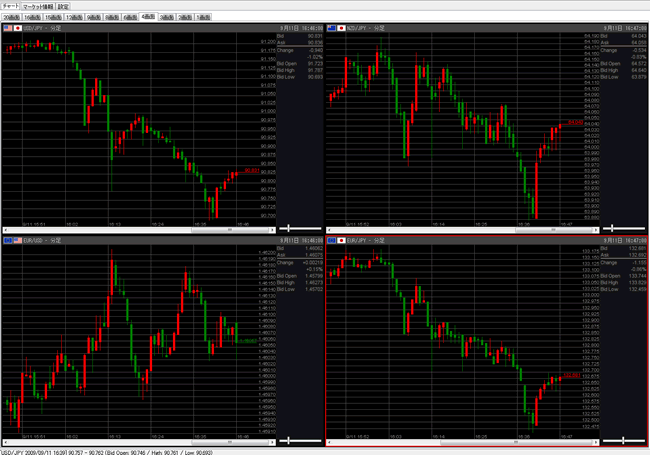Select the 4画面 layout tab
This screenshot has height=455, width=650.
(148, 17)
